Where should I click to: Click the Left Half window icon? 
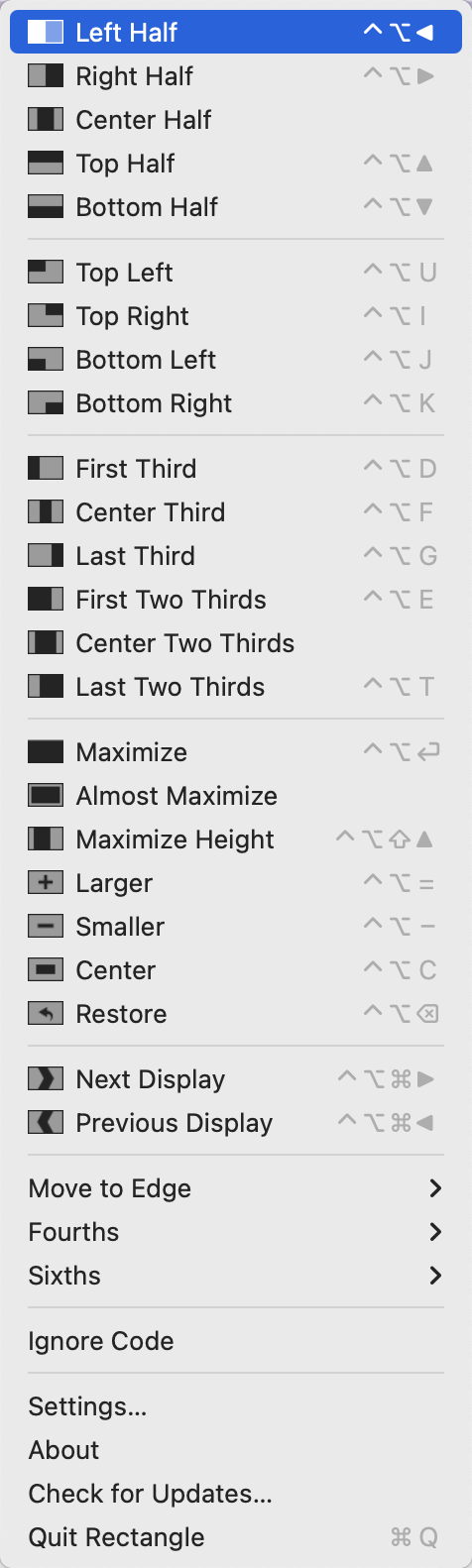46,32
